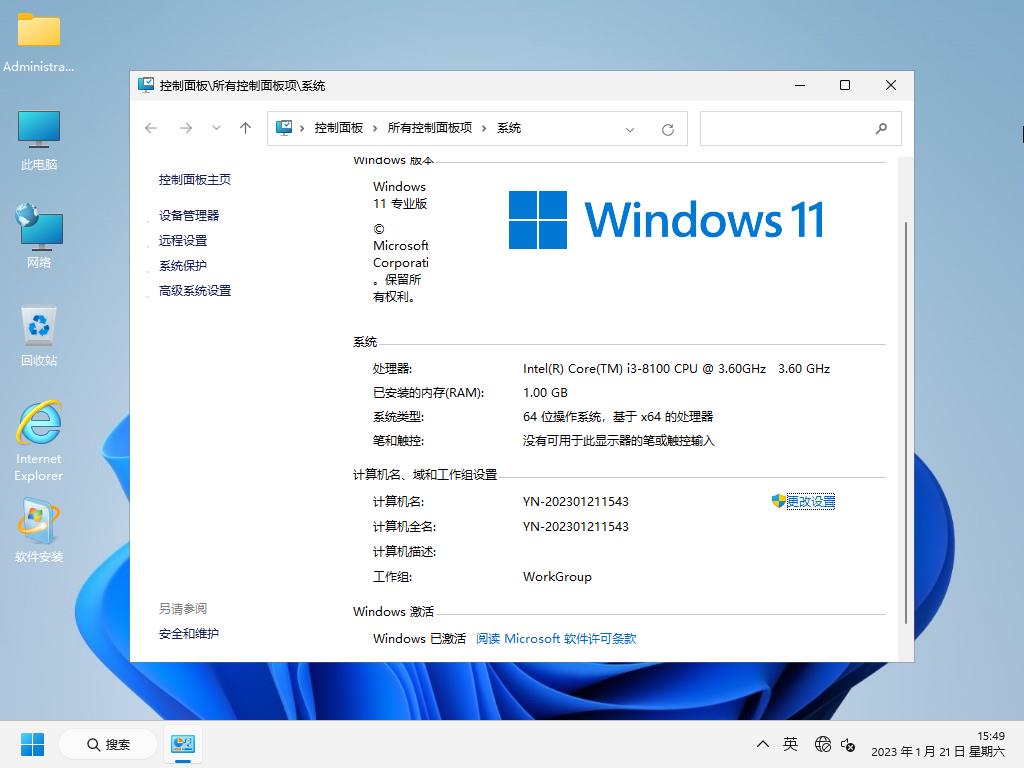Show hidden tray icons chevron
The height and width of the screenshot is (768, 1024).
[763, 744]
